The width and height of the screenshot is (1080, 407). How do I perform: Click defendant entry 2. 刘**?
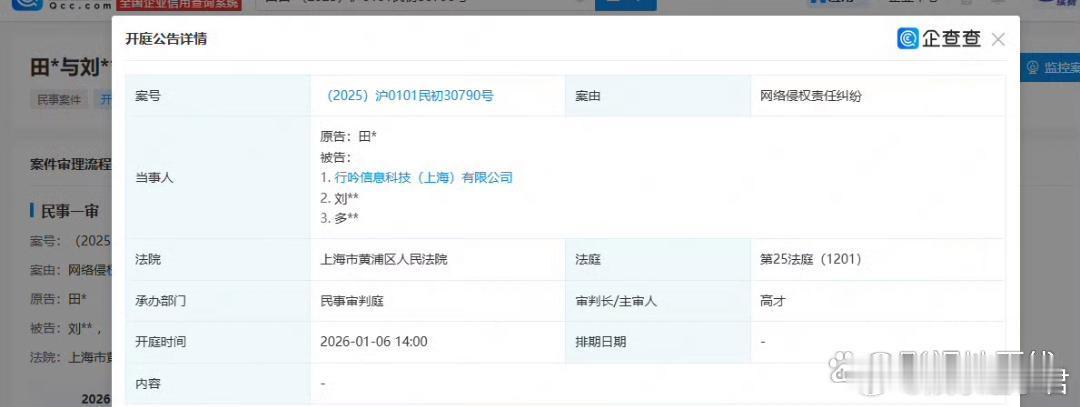pos(340,198)
